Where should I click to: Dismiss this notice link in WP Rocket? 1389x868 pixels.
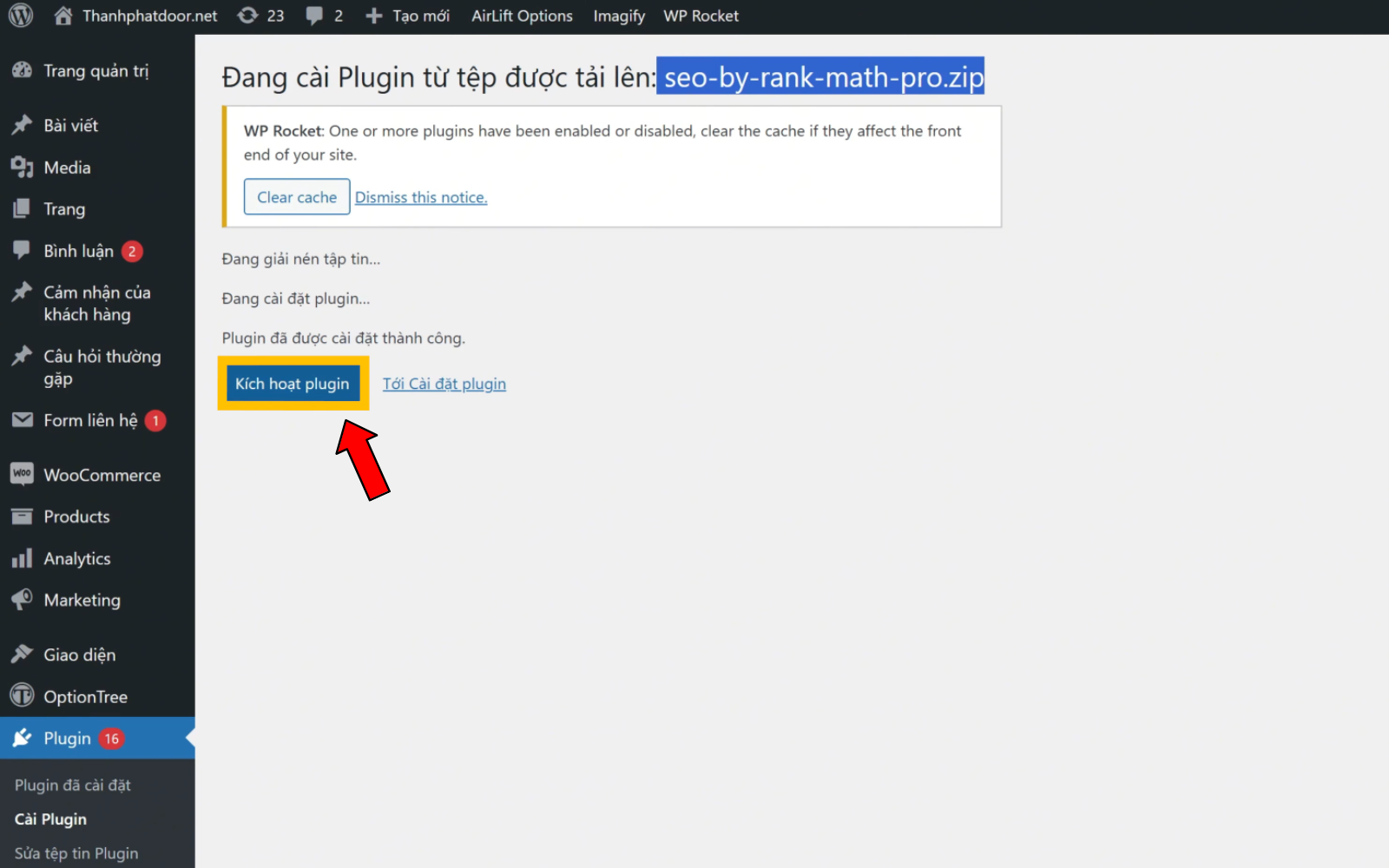point(421,197)
